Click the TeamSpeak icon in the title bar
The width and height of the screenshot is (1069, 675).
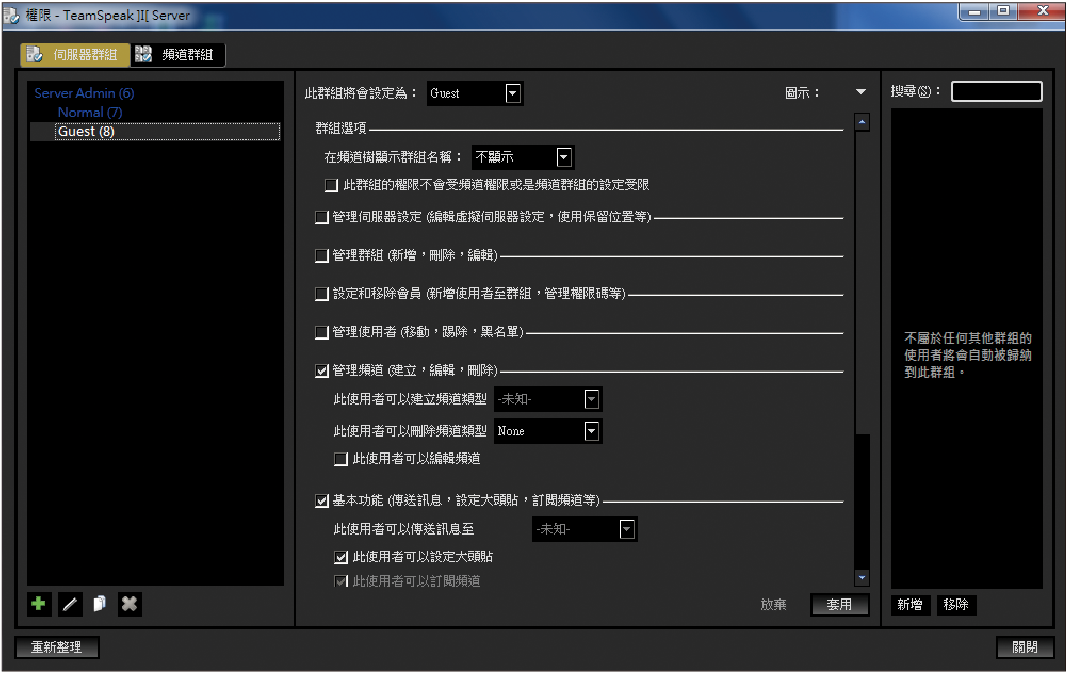pos(12,15)
